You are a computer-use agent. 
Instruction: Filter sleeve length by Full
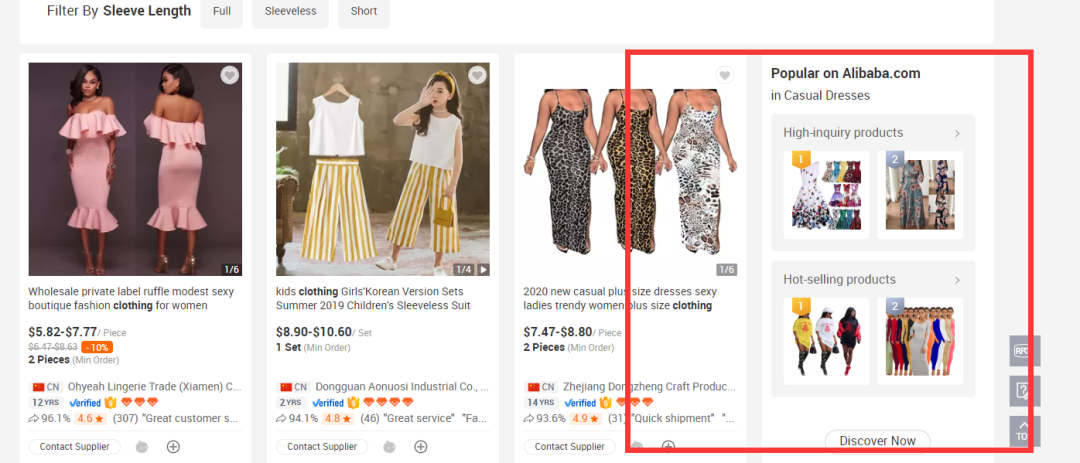click(221, 12)
